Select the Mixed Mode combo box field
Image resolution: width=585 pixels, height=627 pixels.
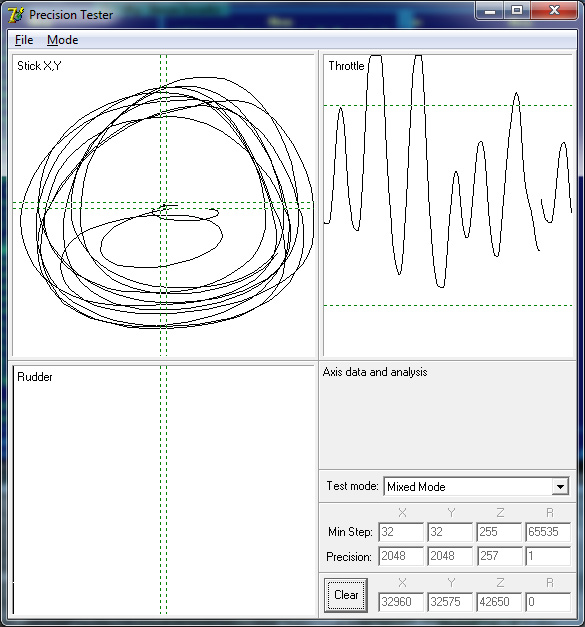pos(476,487)
